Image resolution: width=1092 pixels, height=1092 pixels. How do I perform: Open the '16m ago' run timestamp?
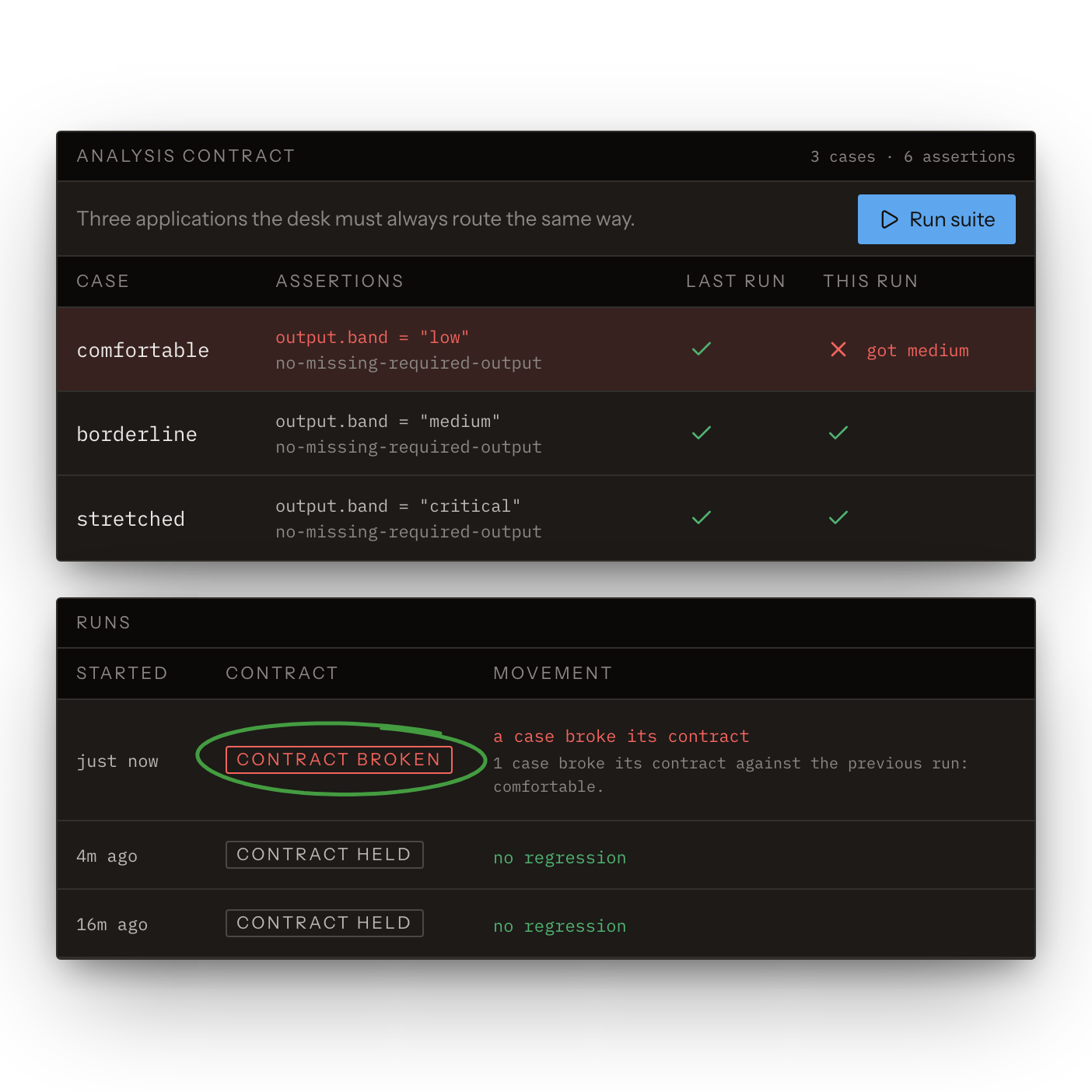click(x=112, y=925)
